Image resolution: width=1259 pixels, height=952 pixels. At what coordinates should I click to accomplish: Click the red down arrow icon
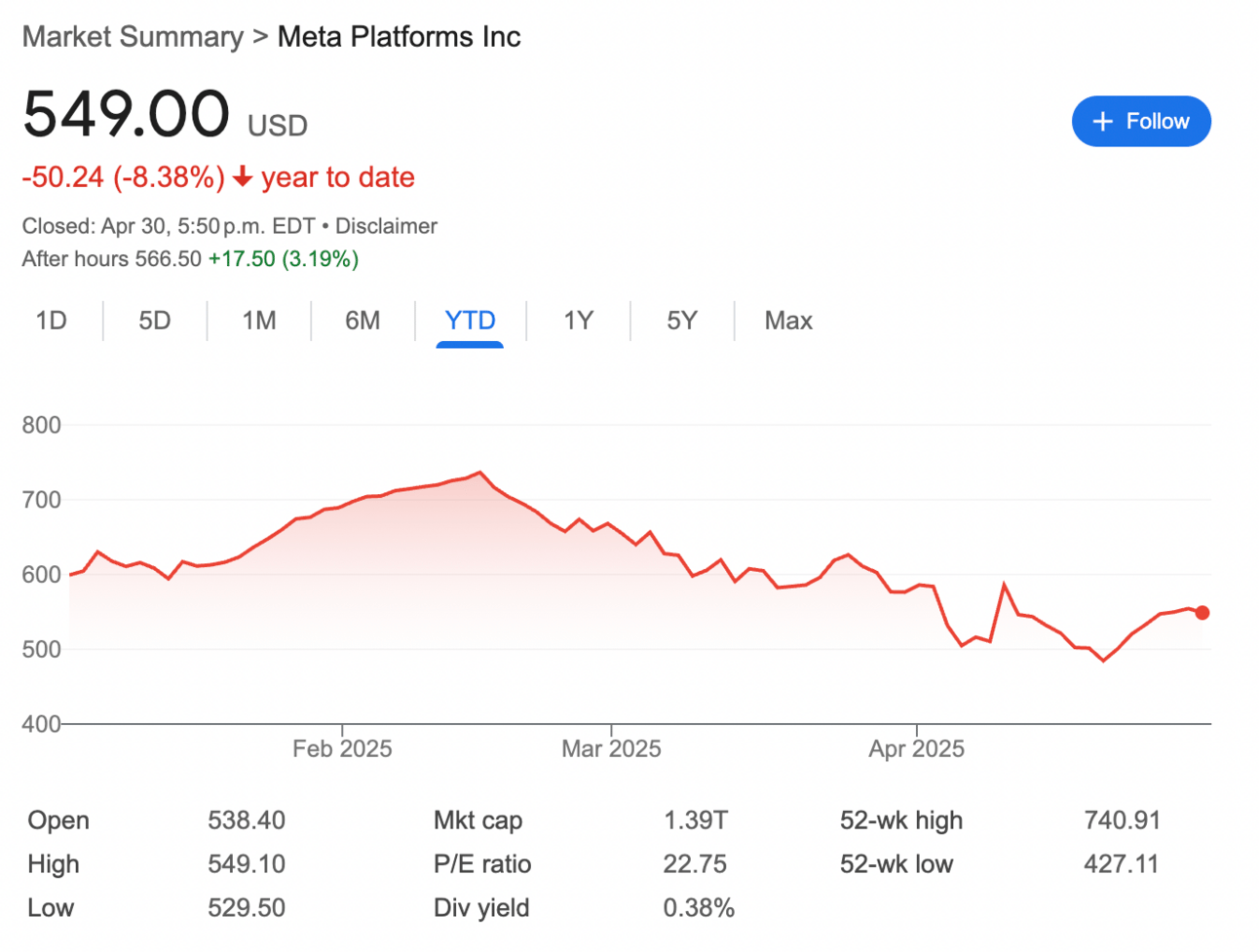tap(243, 177)
